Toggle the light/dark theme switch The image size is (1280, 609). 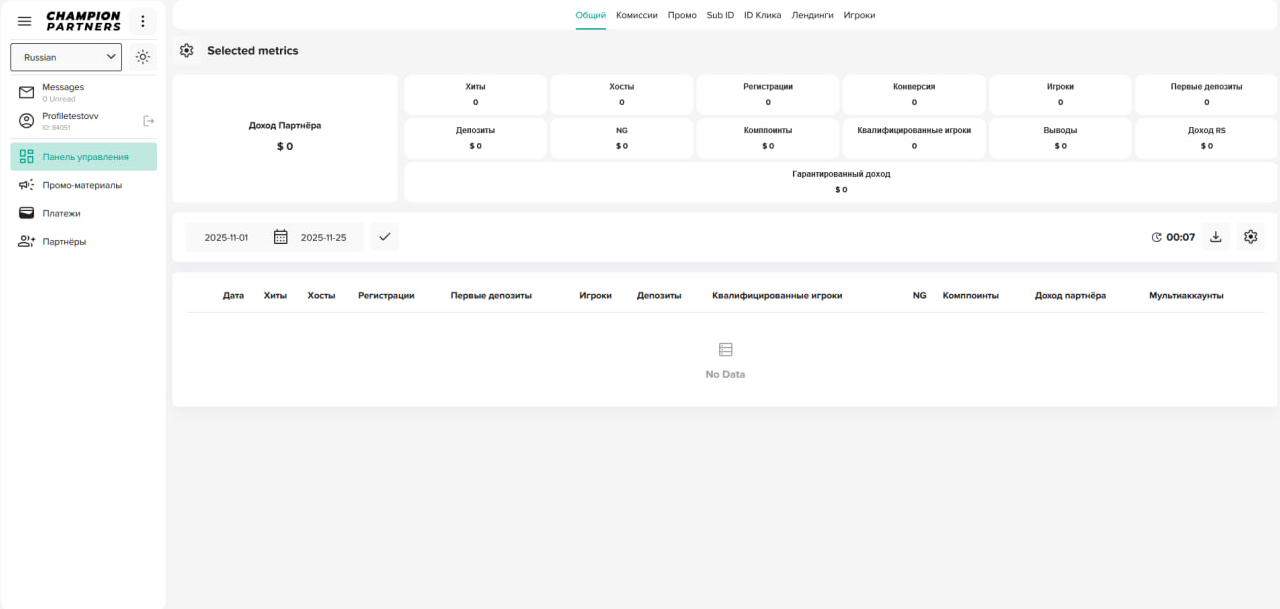point(143,57)
